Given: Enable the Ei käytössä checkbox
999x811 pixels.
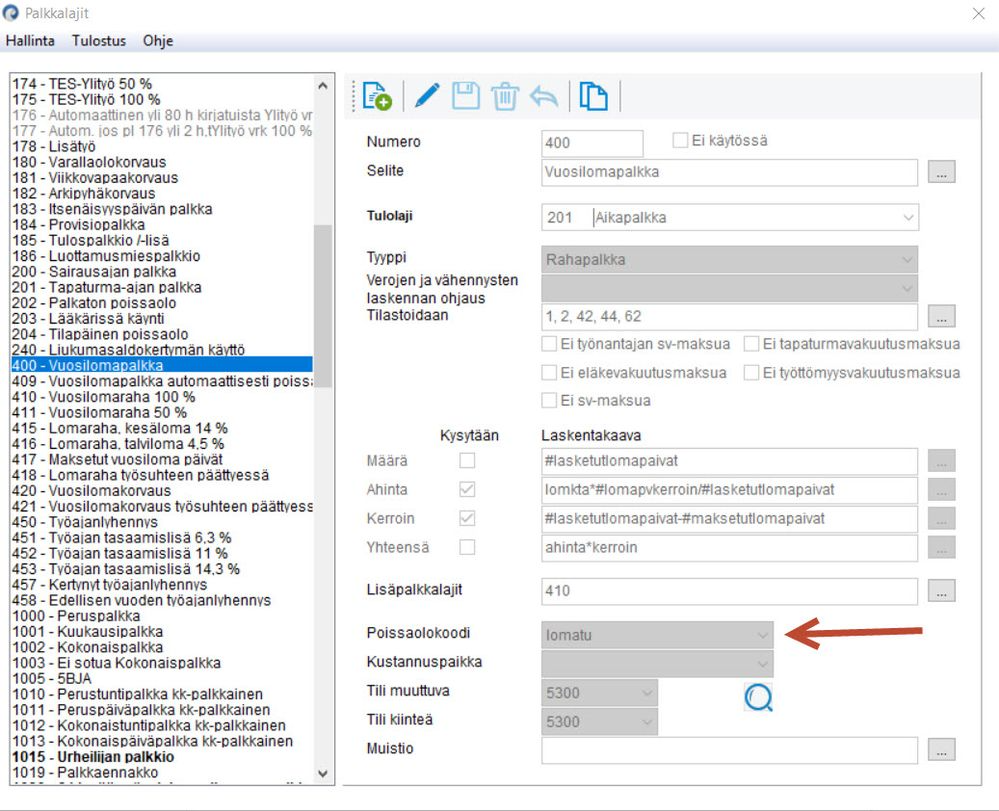Looking at the screenshot, I should pyautogui.click(x=680, y=140).
